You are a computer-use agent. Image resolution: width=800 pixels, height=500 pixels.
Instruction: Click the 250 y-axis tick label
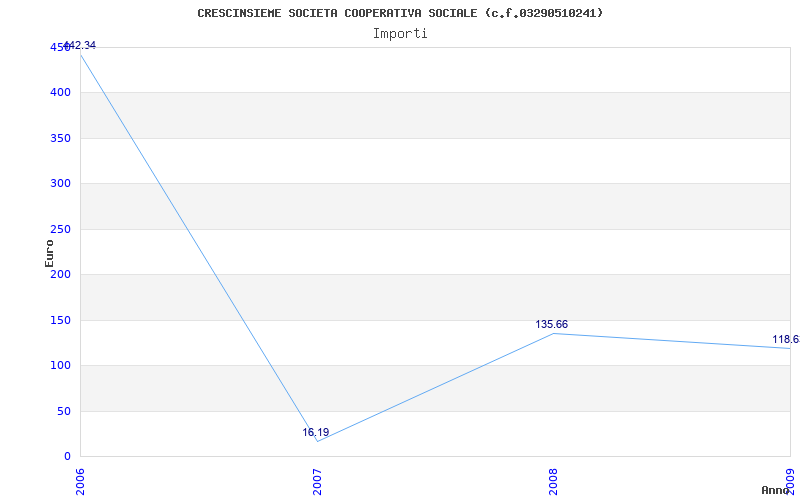[60, 229]
